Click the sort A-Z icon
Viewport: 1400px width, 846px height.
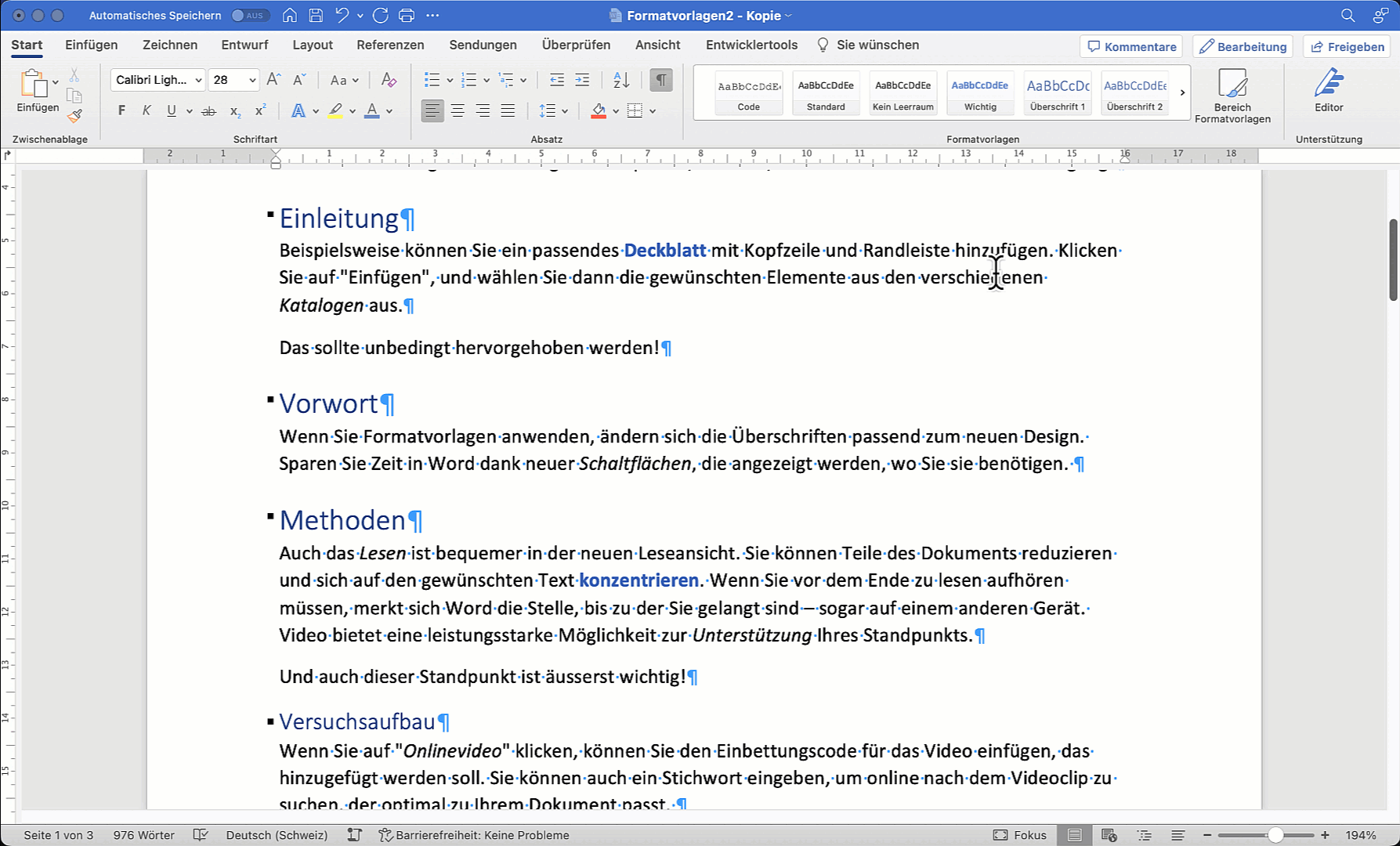click(x=621, y=80)
